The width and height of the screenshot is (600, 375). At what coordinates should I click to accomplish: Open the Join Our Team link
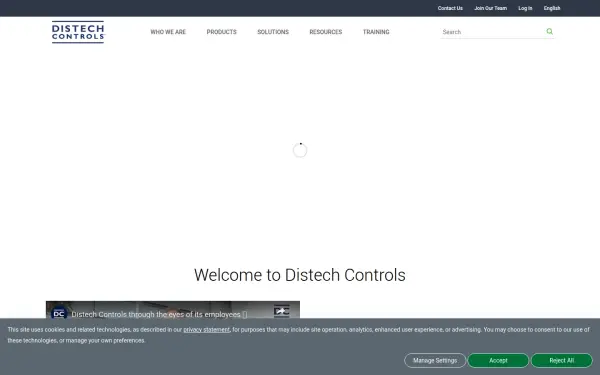coord(491,8)
